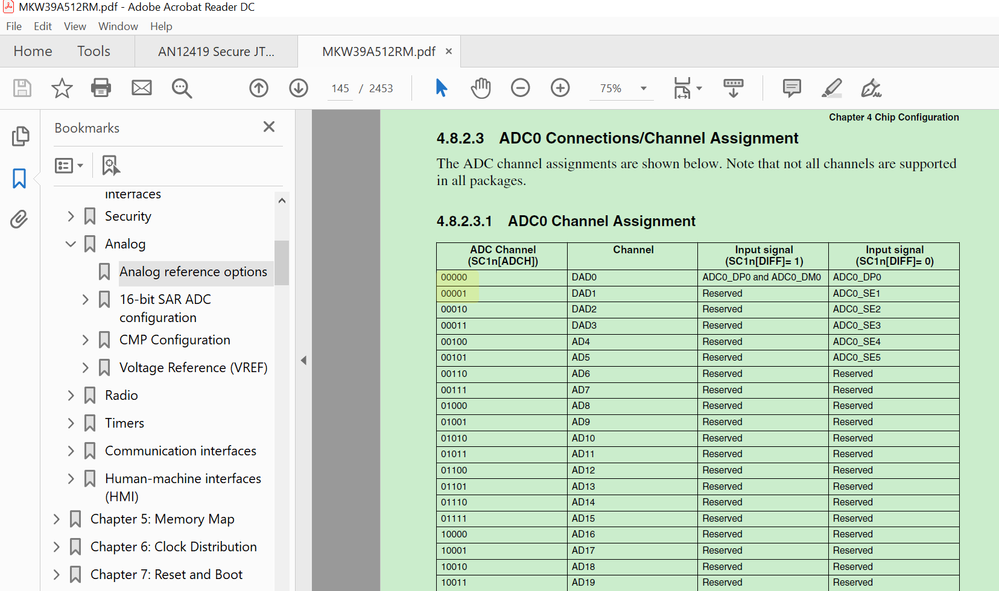Expand the Timers bookmark
This screenshot has width=999, height=591.
pos(71,423)
